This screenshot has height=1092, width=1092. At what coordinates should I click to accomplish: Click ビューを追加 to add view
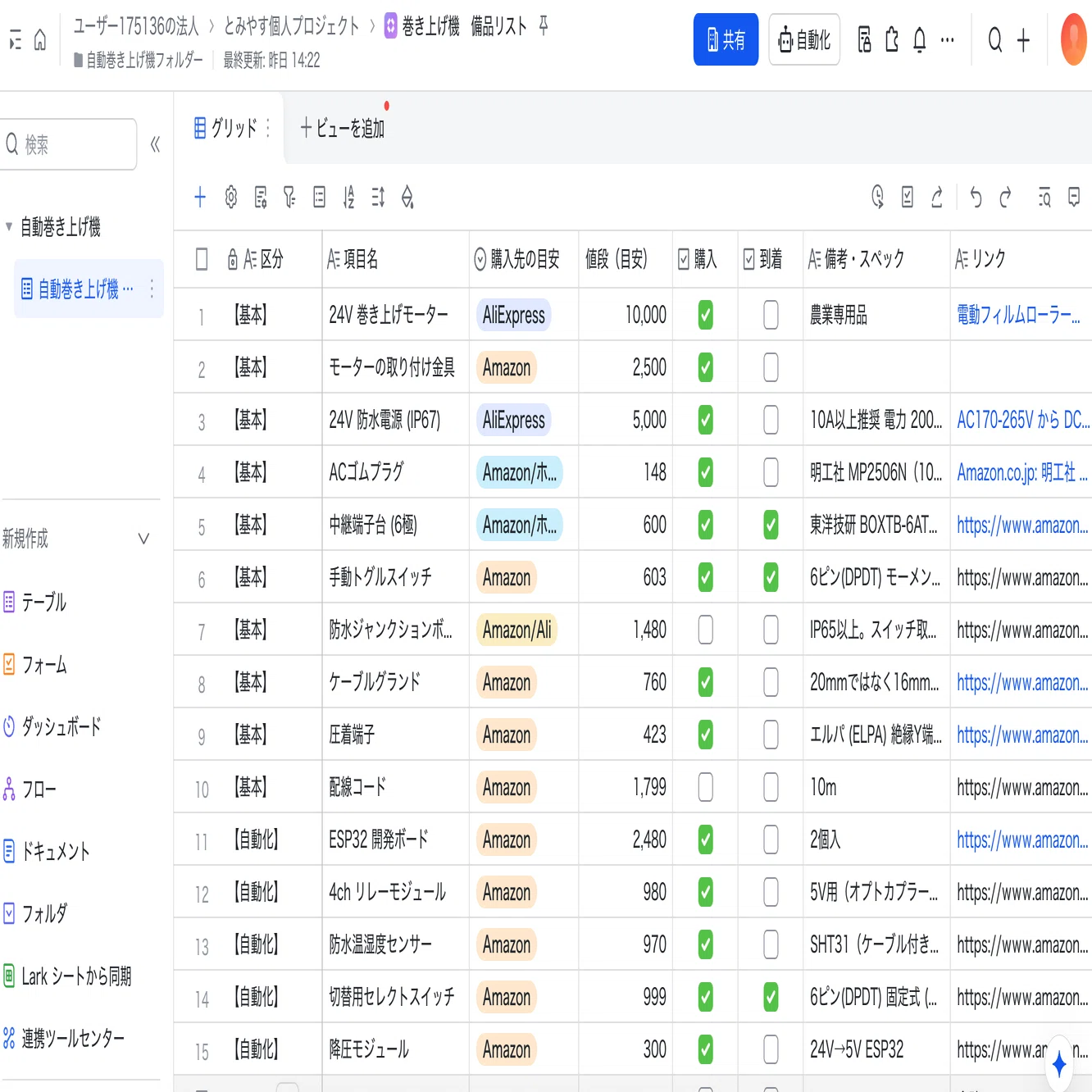(x=342, y=128)
